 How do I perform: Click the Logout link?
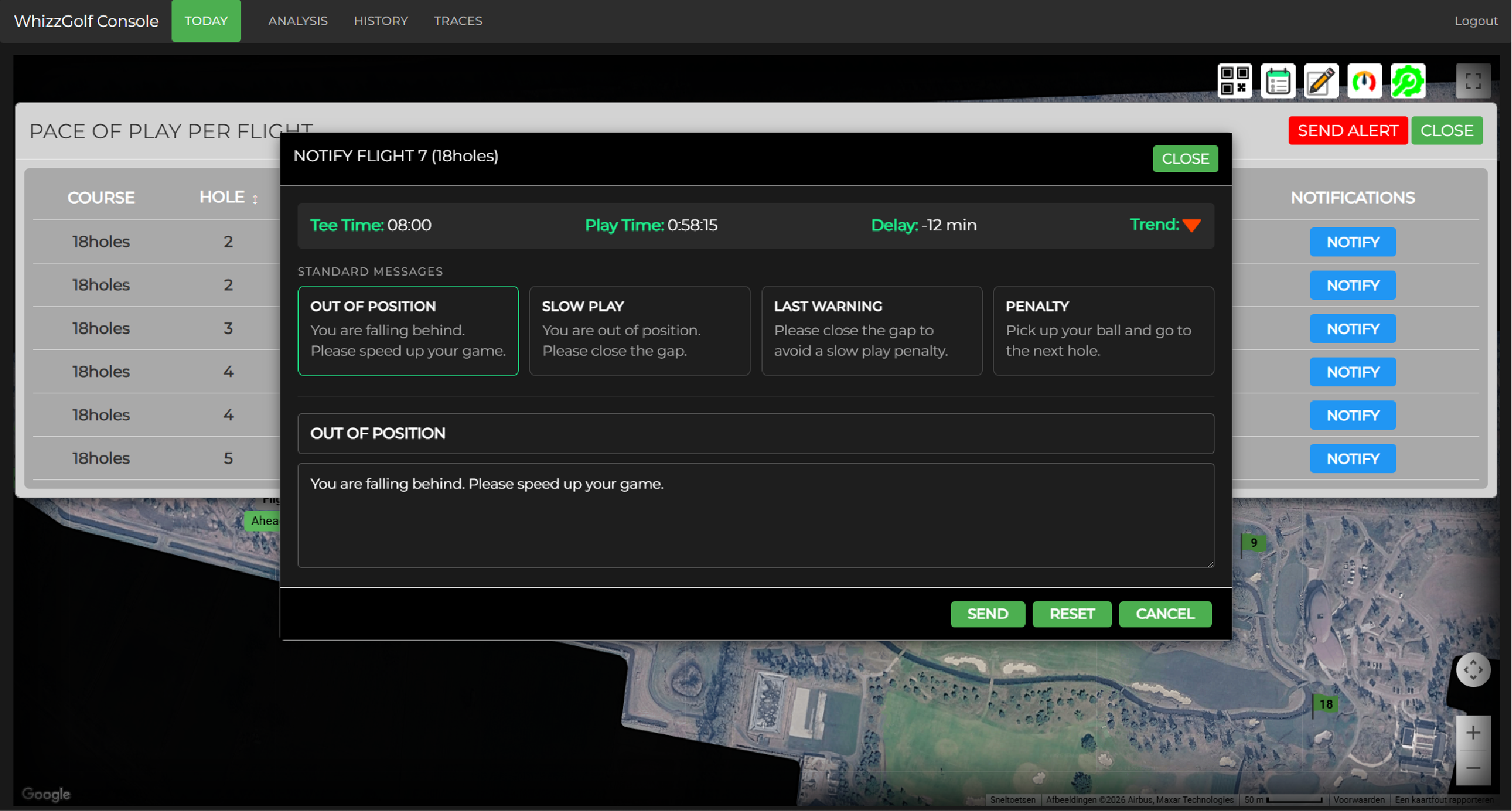(1476, 21)
